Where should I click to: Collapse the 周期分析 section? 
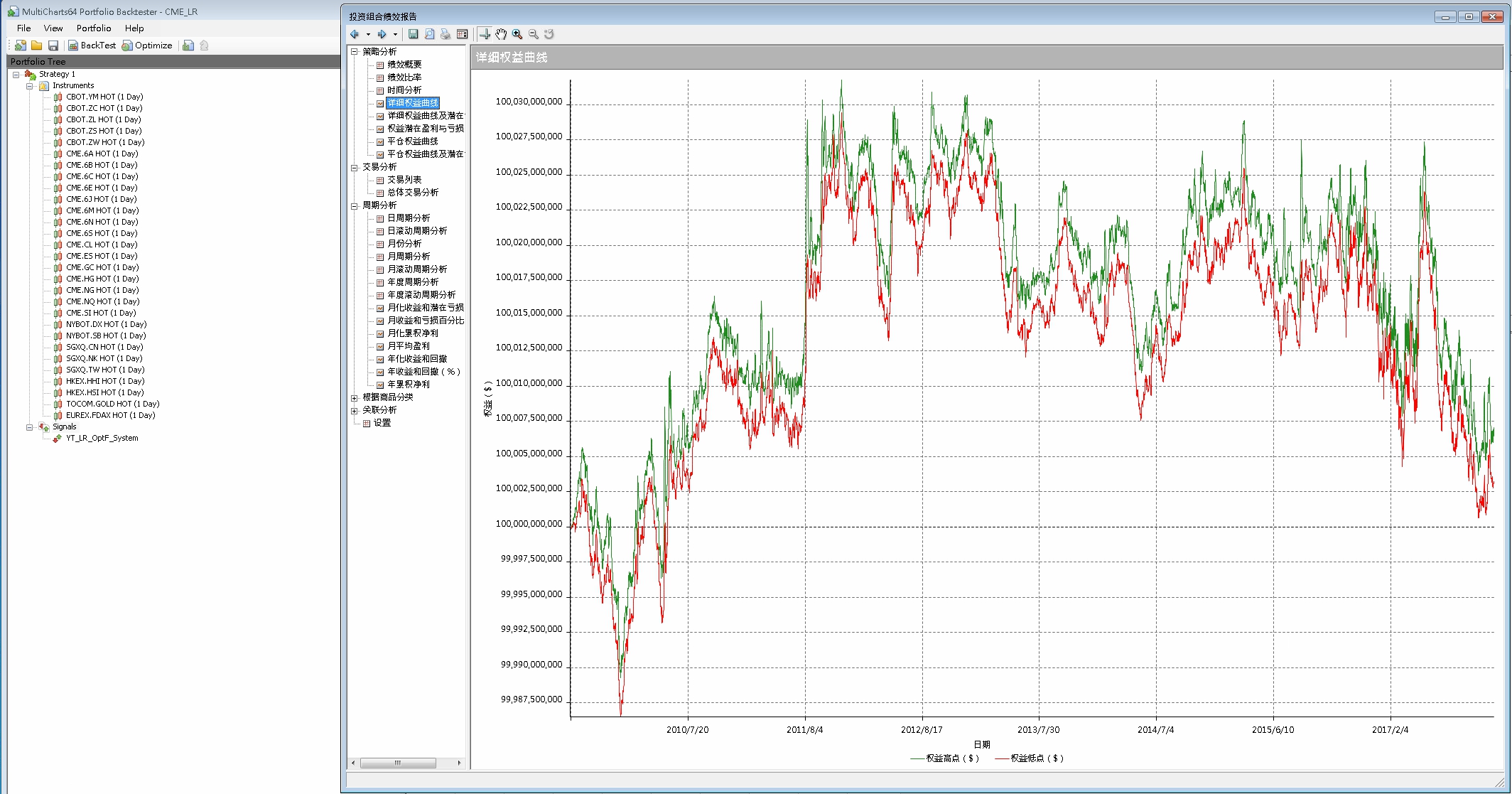tap(355, 206)
